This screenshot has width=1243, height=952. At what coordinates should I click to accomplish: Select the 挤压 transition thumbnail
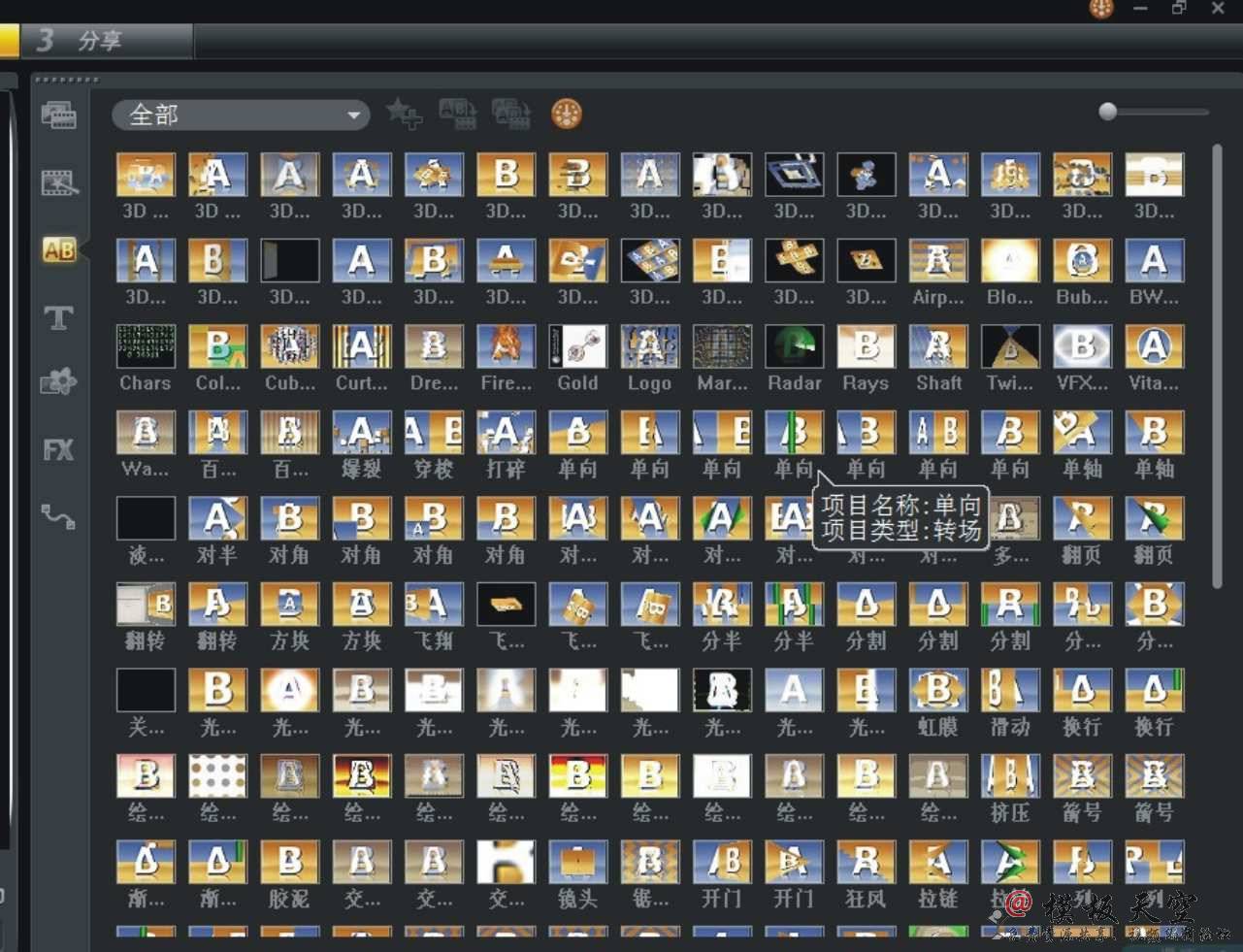1010,776
